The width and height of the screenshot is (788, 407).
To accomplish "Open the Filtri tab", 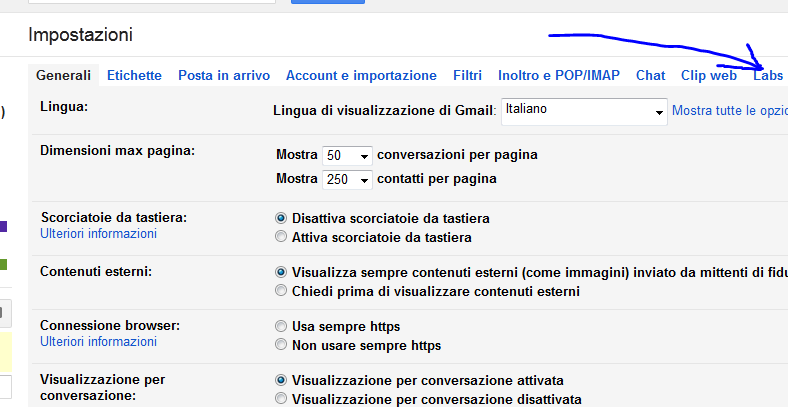I will tap(467, 75).
